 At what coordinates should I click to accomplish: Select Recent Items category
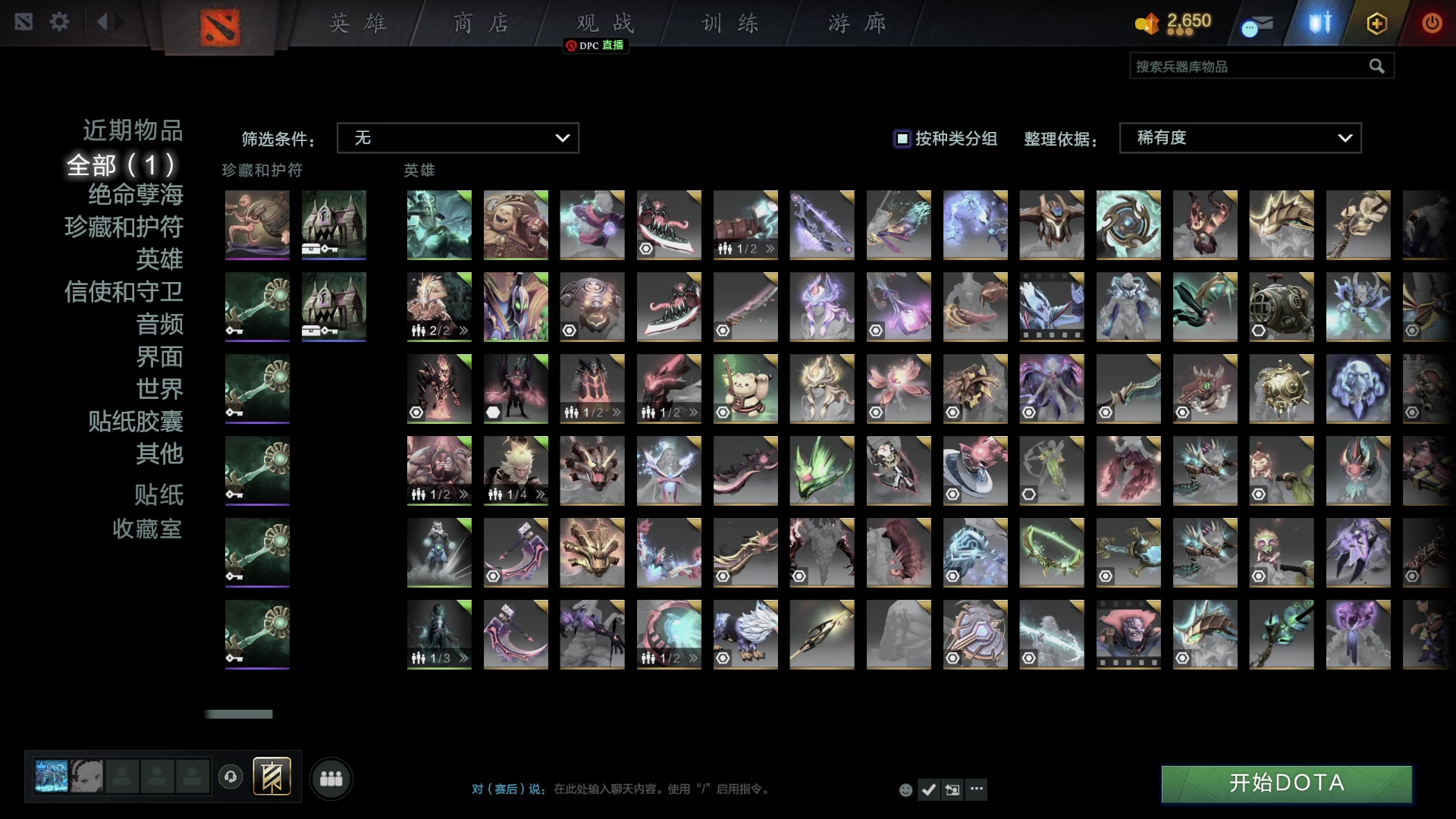coord(133,130)
